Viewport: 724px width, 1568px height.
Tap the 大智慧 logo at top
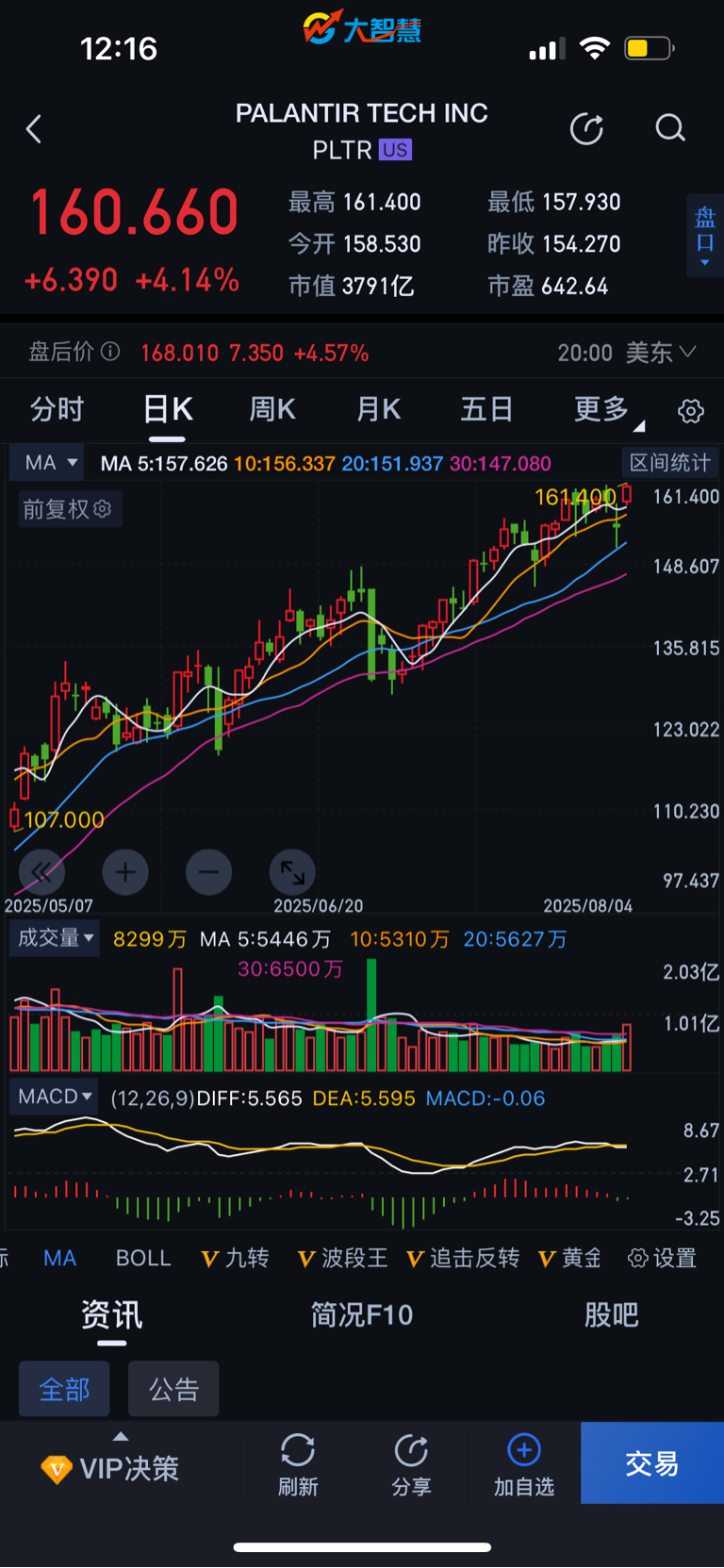coord(362,28)
